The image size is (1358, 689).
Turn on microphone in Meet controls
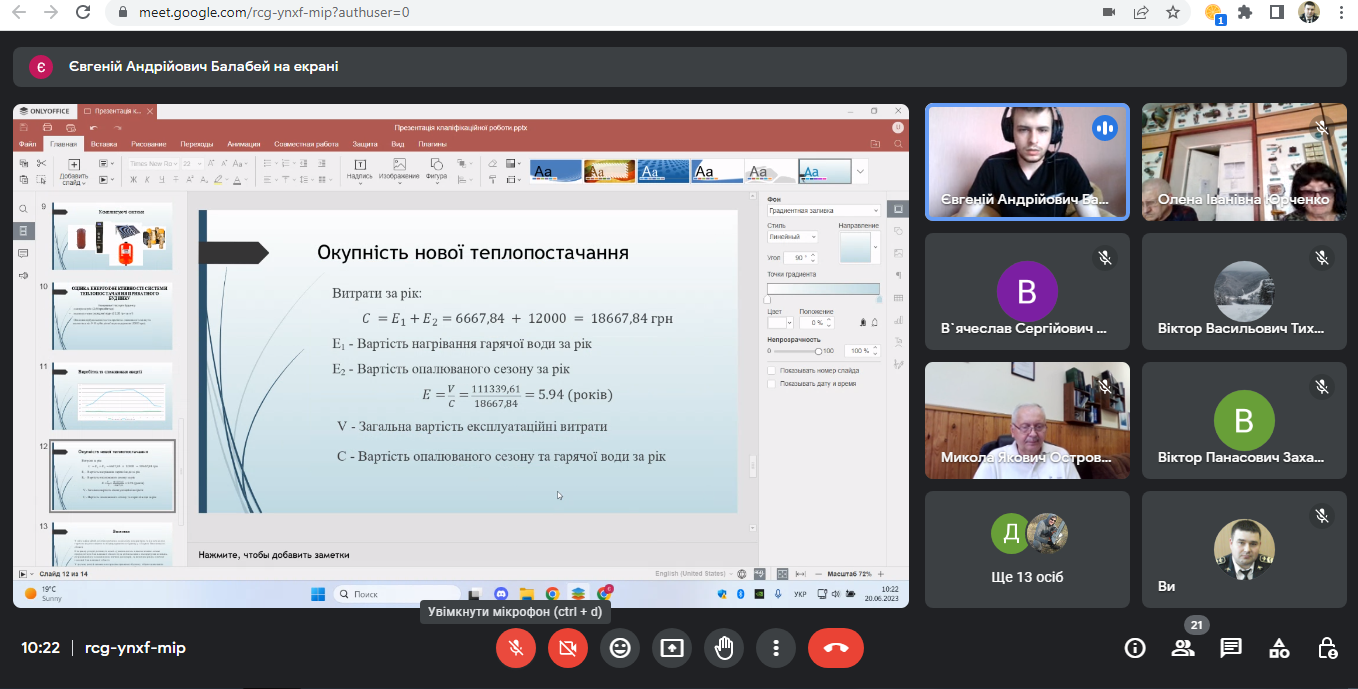(516, 648)
